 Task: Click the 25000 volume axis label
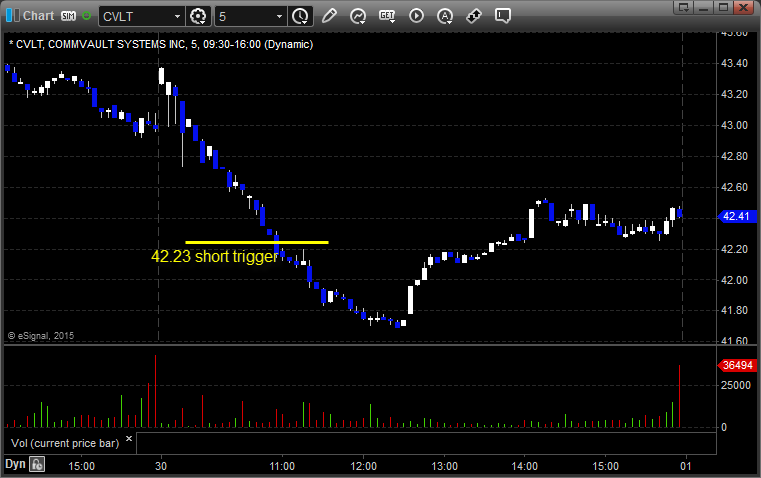pos(736,385)
